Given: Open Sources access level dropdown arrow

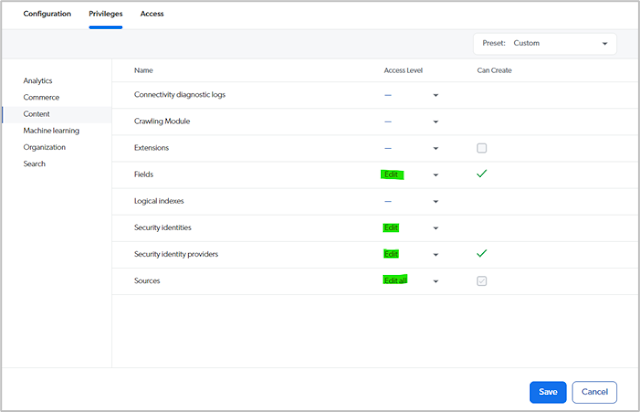Looking at the screenshot, I should pos(436,281).
